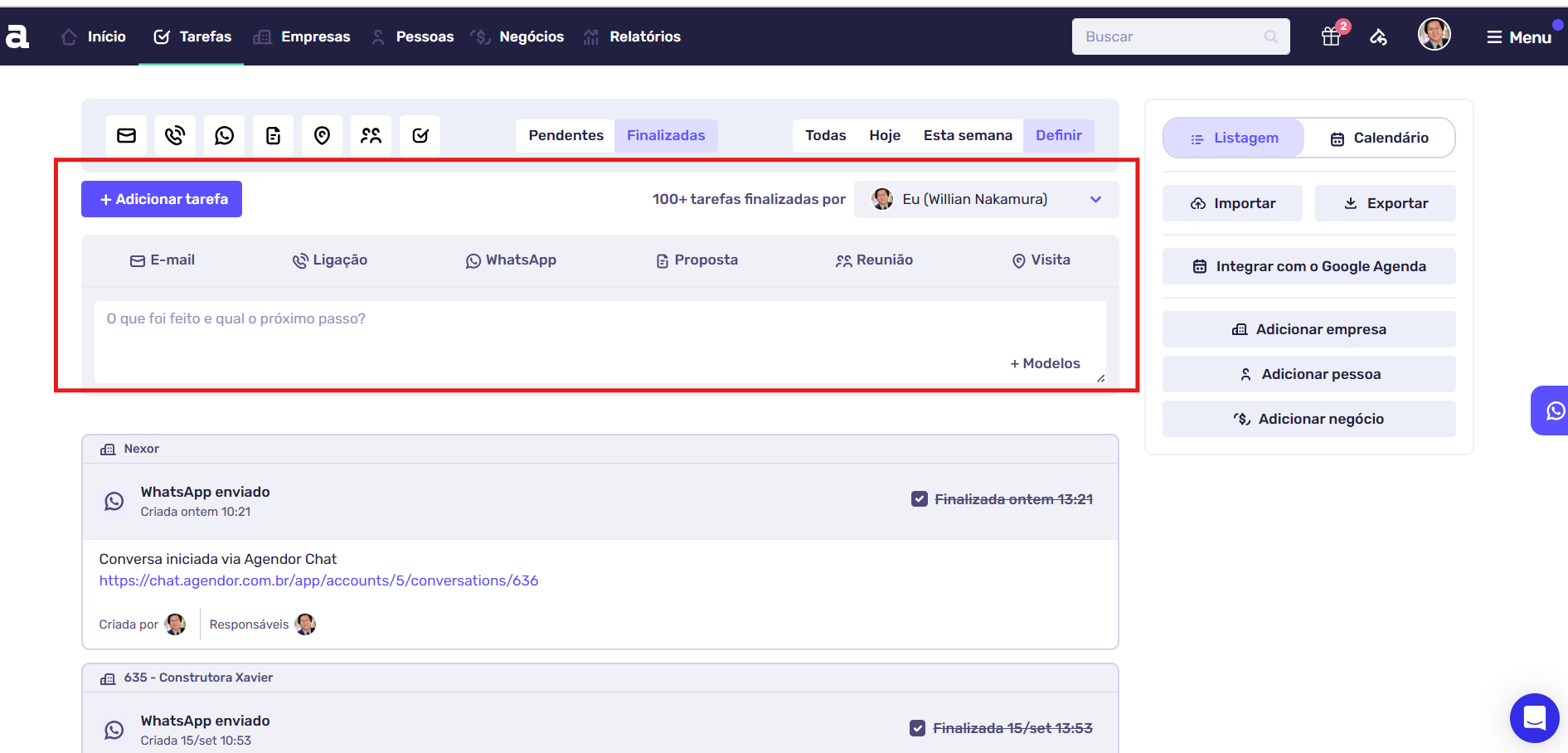This screenshot has width=1568, height=753.
Task: Select the visit location pin filter icon
Action: pos(322,135)
